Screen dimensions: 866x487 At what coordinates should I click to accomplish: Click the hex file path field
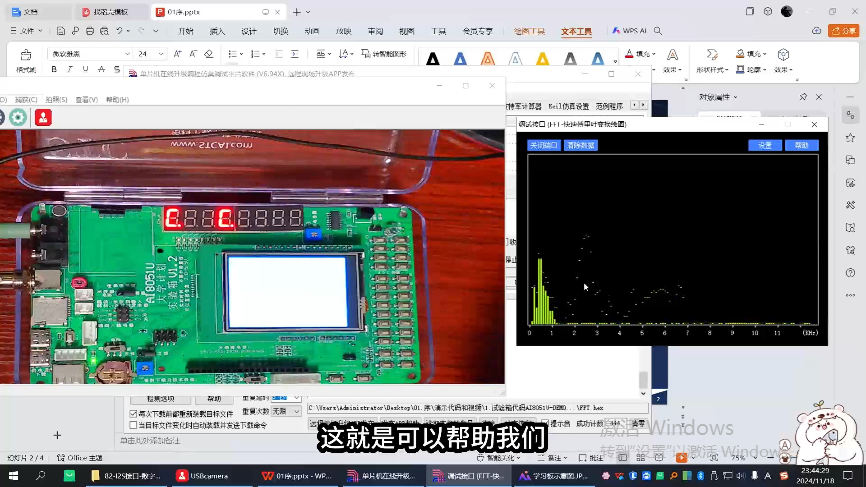pos(477,407)
